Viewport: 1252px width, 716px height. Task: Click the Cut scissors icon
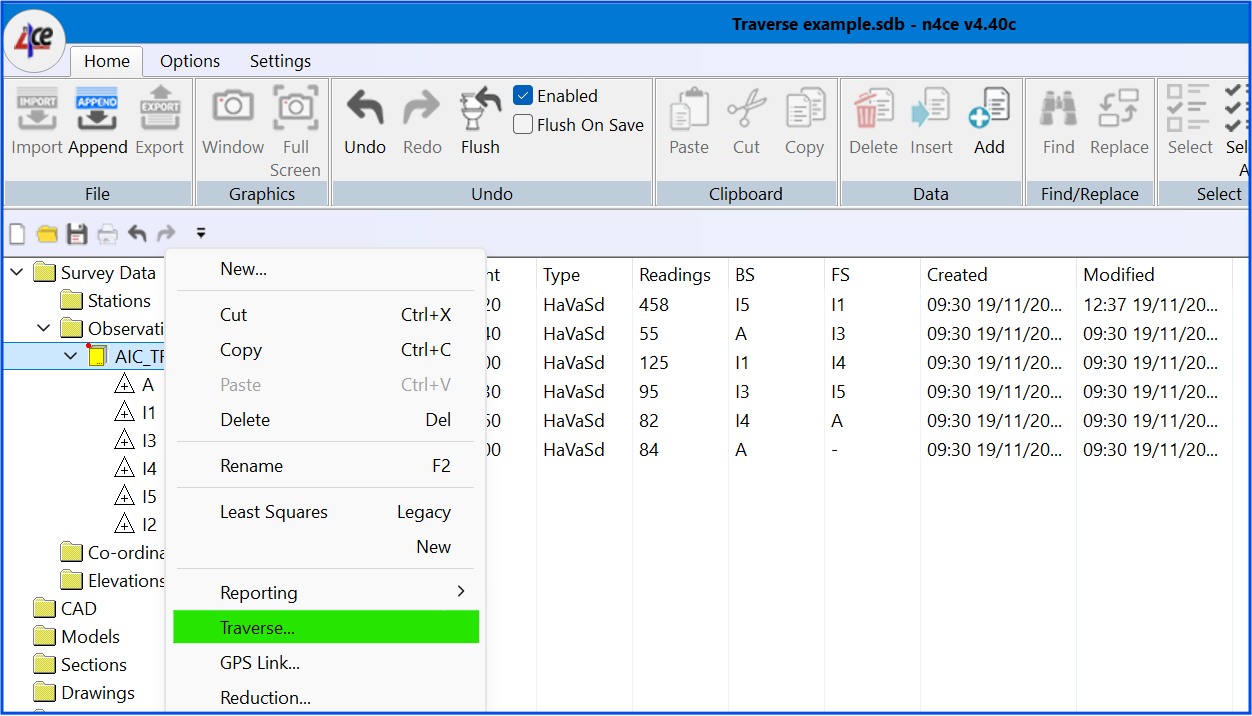pos(746,108)
